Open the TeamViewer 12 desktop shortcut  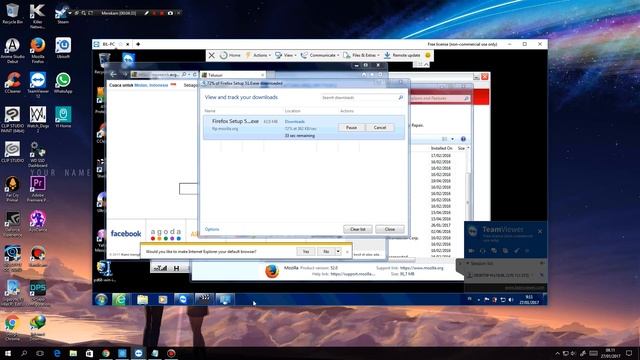pyautogui.click(x=38, y=84)
